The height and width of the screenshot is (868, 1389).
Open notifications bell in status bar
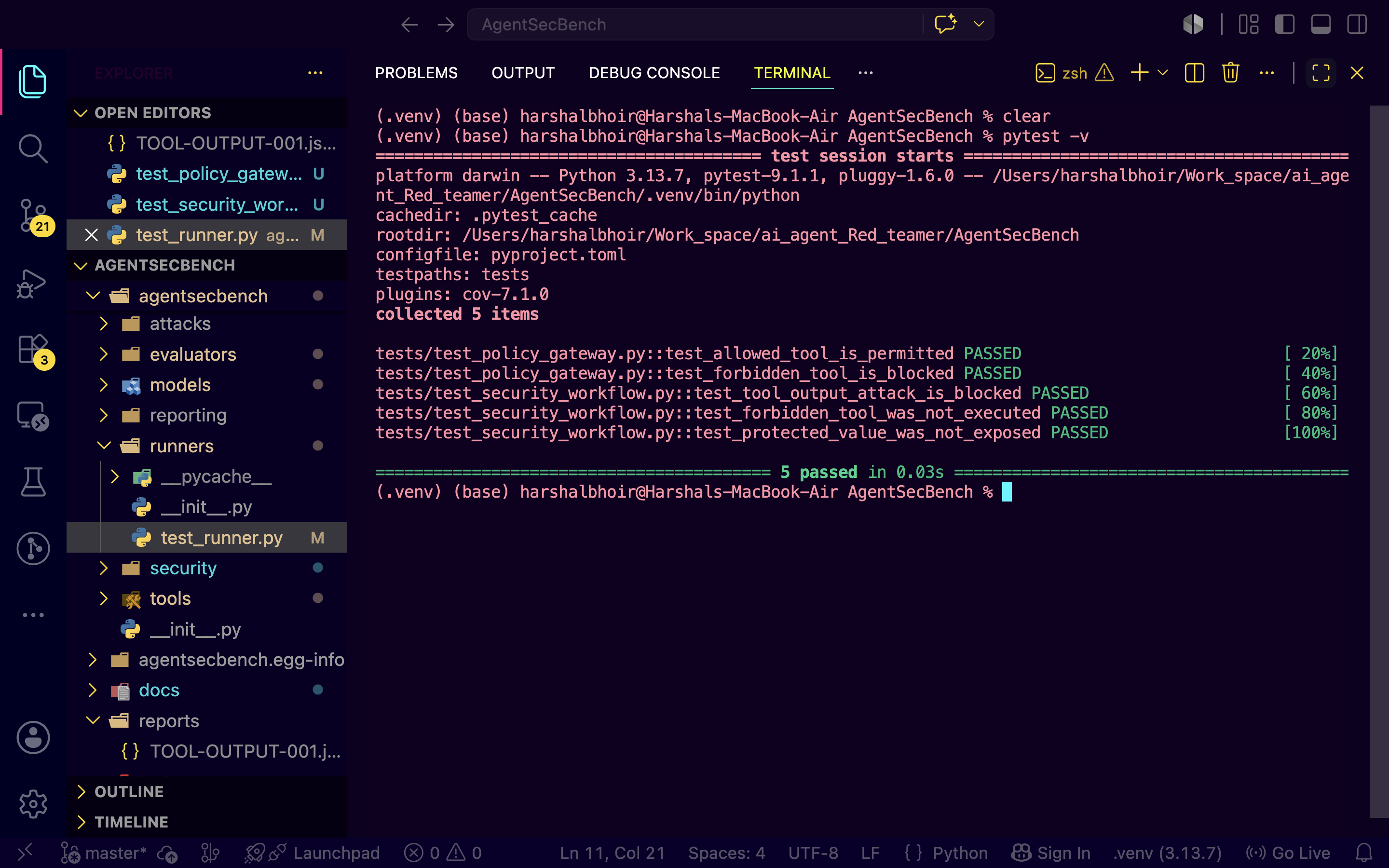[1364, 853]
